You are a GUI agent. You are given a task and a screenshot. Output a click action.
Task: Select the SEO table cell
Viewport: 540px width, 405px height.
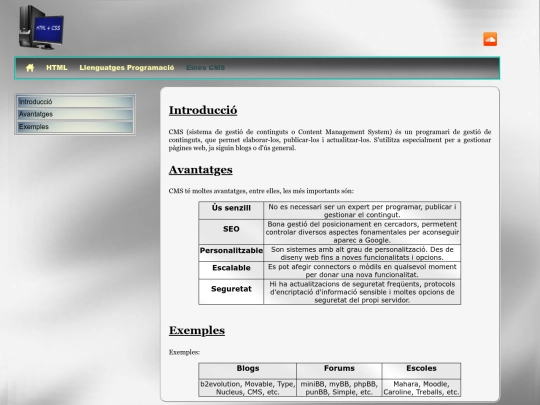231,232
